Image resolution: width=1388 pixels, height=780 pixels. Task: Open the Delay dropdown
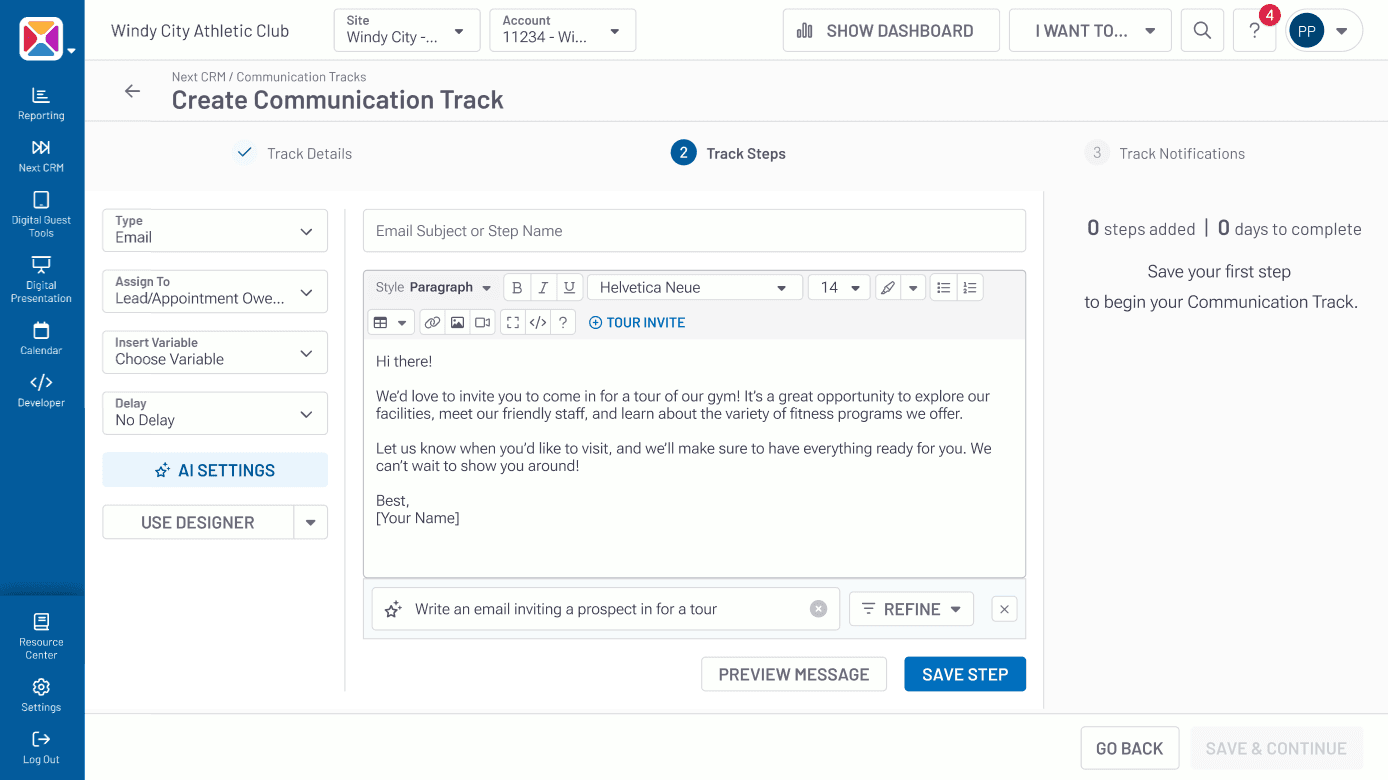[214, 413]
